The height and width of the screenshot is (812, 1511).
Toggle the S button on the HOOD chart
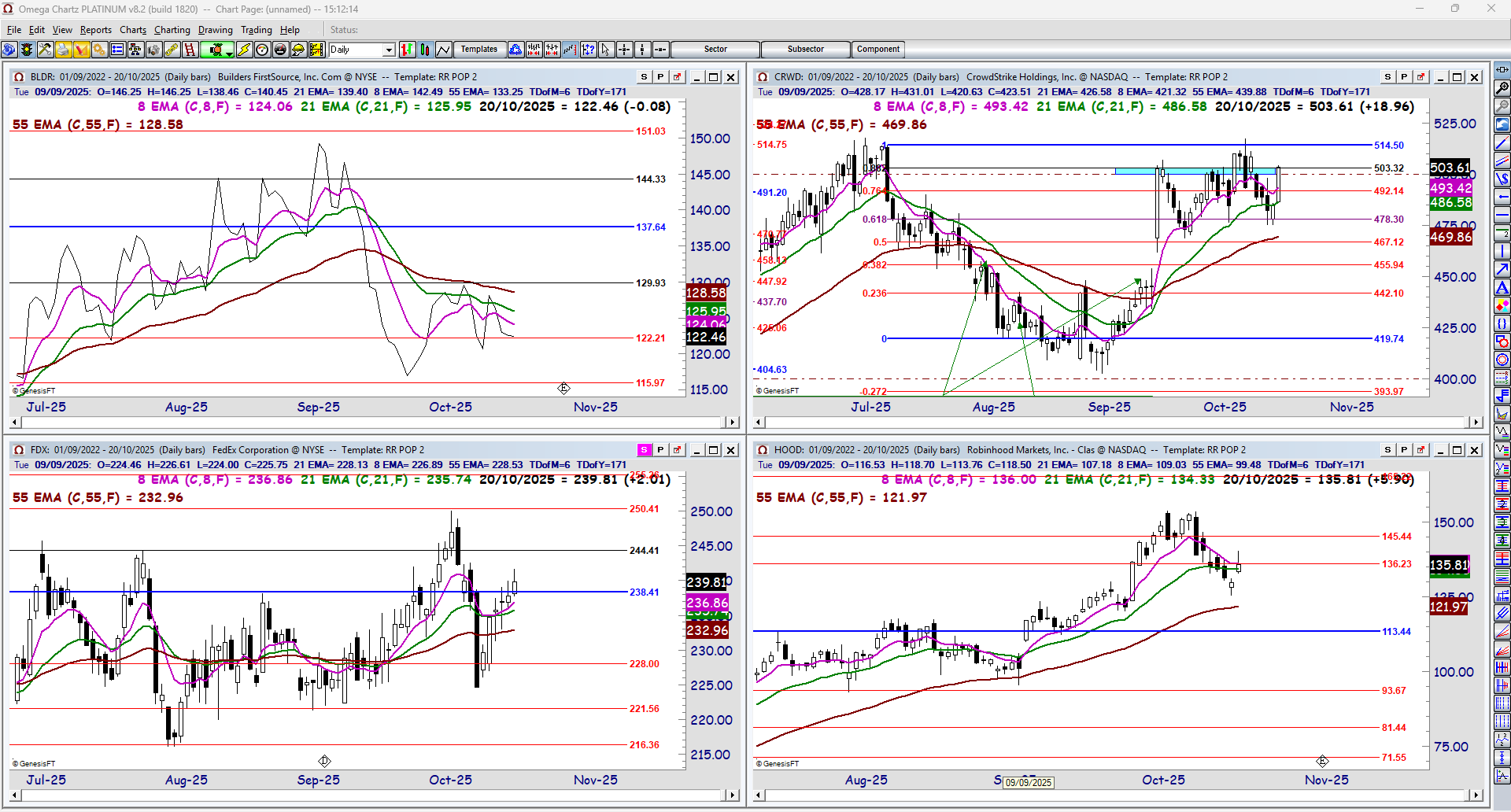[x=1387, y=450]
